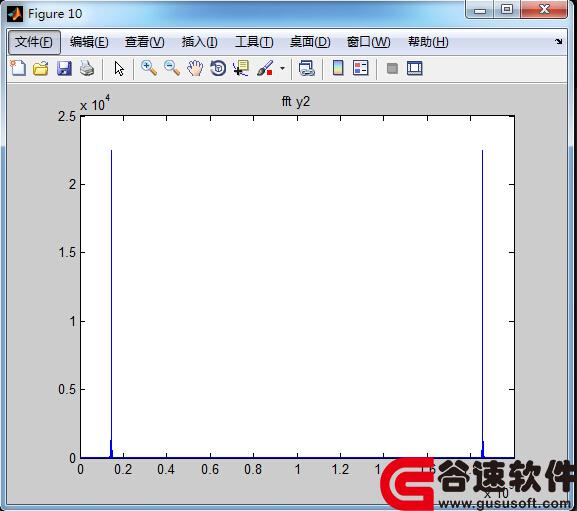The height and width of the screenshot is (511, 577).
Task: Minimize the Figure 10 window
Action: point(479,9)
